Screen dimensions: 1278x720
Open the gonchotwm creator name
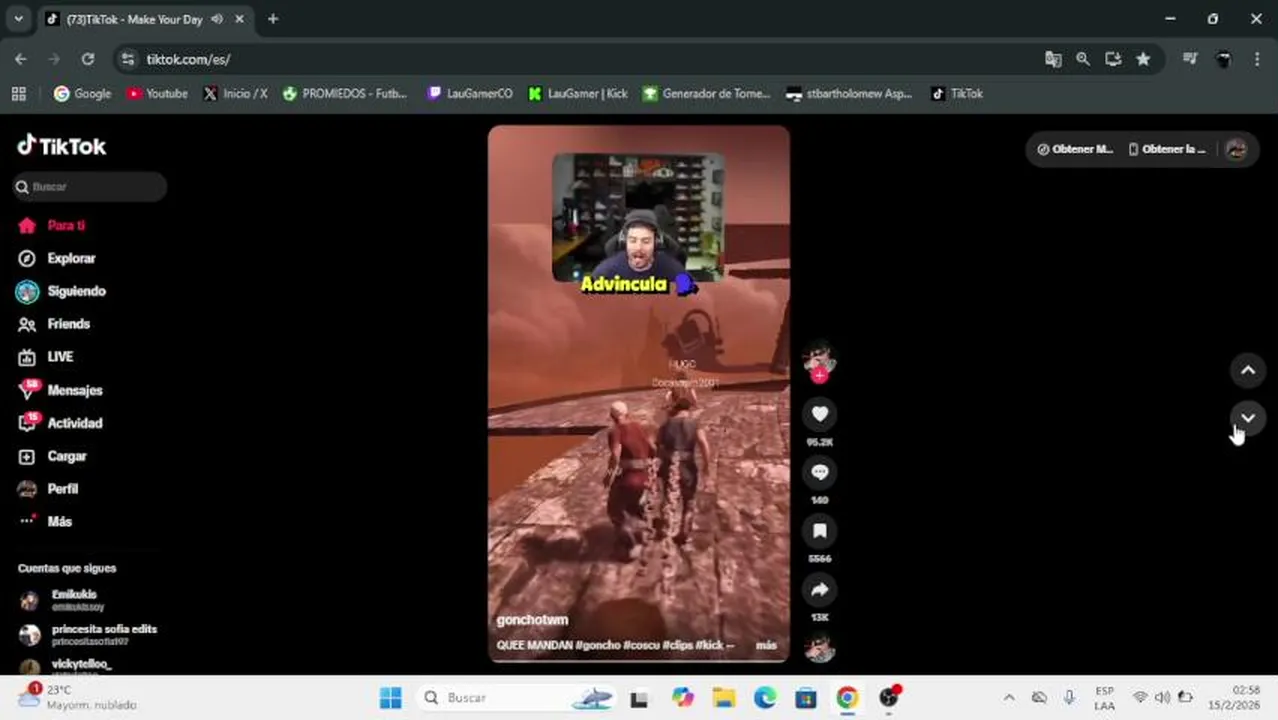click(532, 620)
